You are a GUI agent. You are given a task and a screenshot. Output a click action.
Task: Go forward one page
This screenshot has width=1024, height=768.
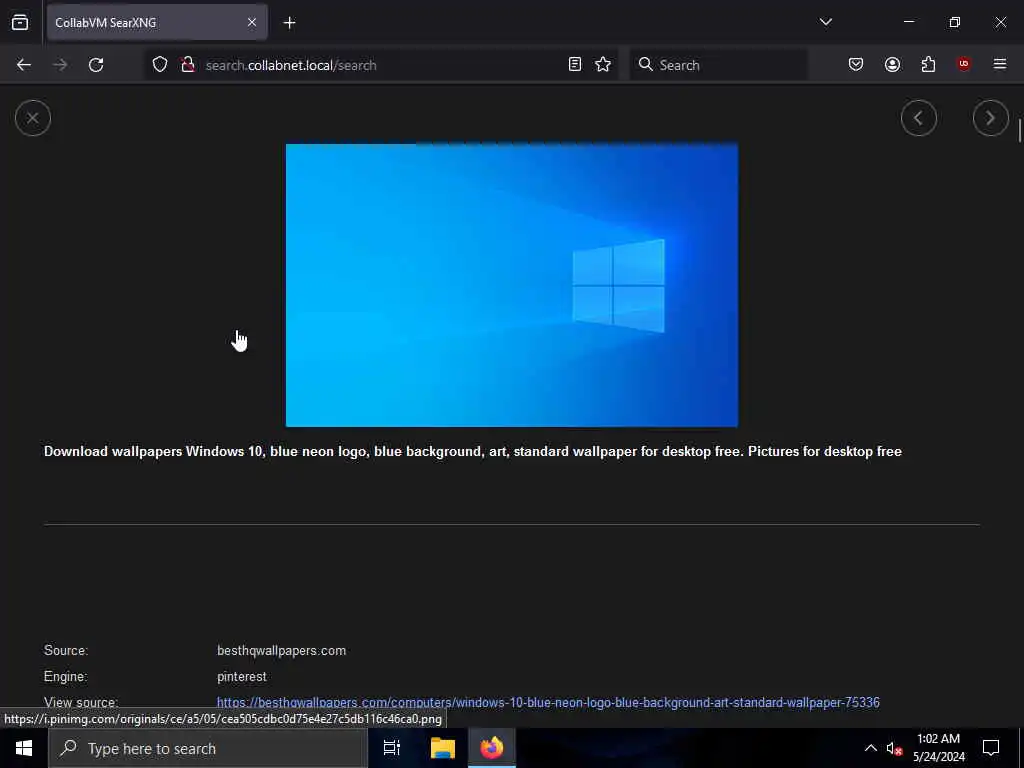pos(60,65)
